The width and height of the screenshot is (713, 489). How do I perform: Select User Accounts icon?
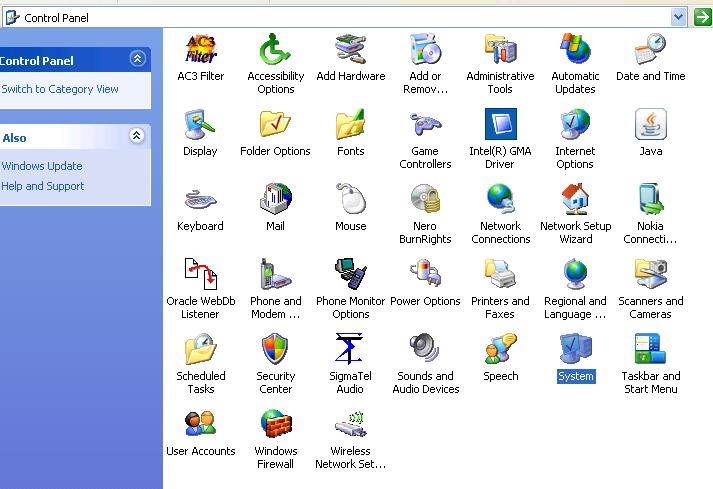[201, 423]
